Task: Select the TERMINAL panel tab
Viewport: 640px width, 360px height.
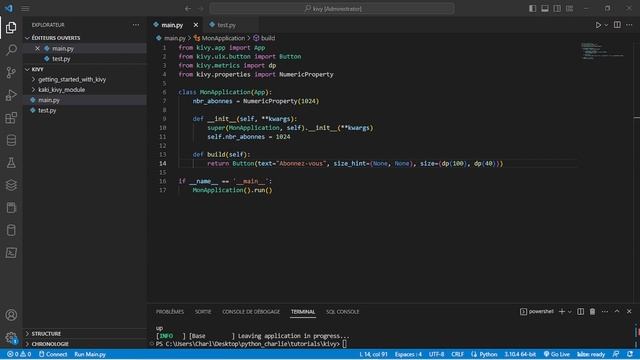Action: (303, 311)
